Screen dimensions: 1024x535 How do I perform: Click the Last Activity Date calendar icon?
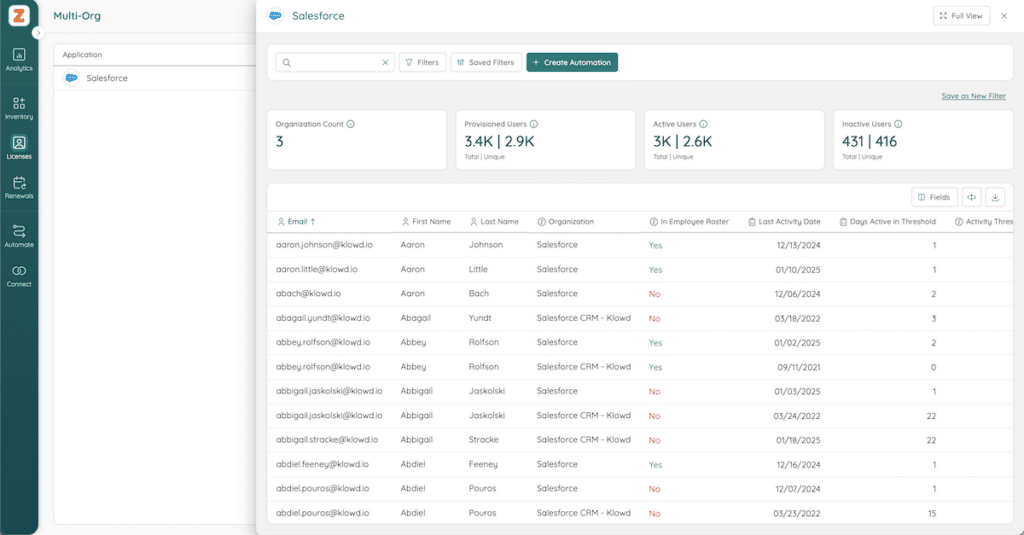752,221
